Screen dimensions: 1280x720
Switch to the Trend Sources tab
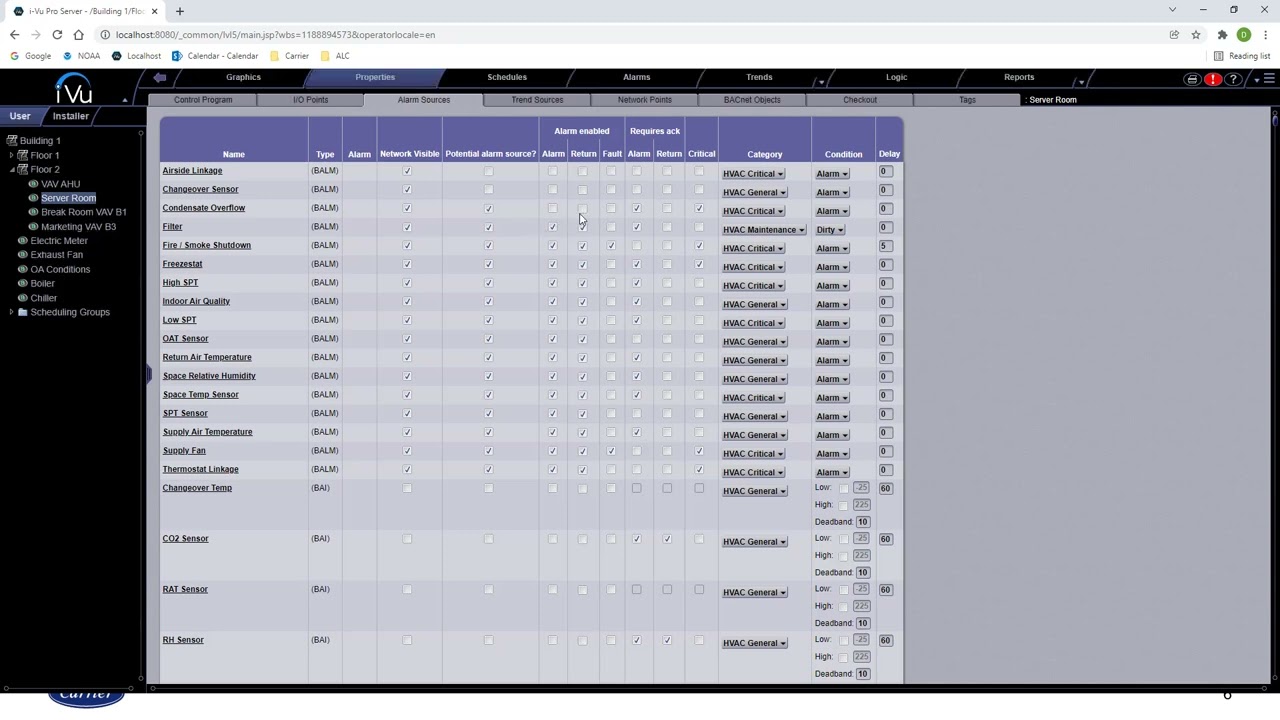537,100
